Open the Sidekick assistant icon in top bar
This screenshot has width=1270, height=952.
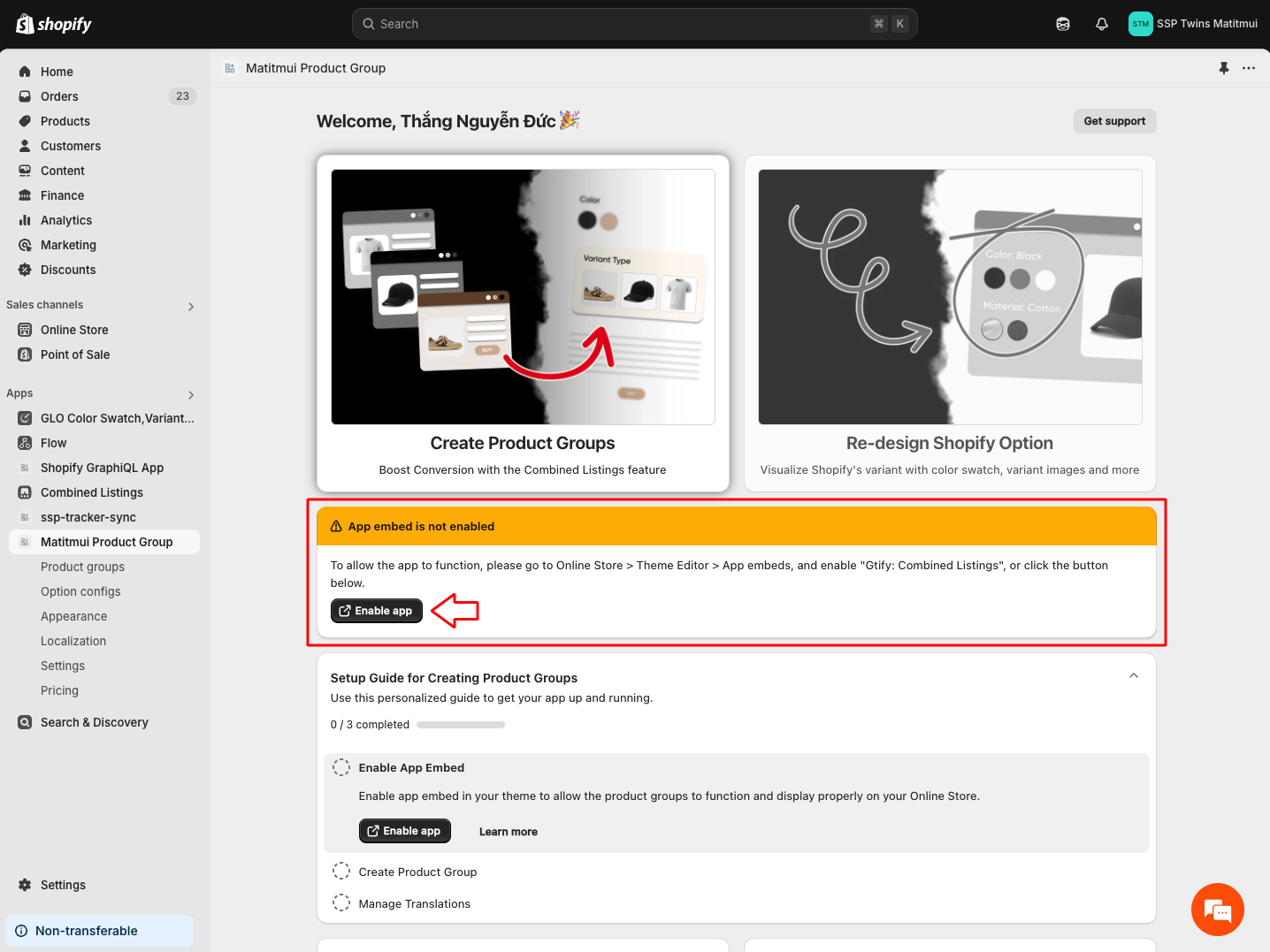point(1063,24)
